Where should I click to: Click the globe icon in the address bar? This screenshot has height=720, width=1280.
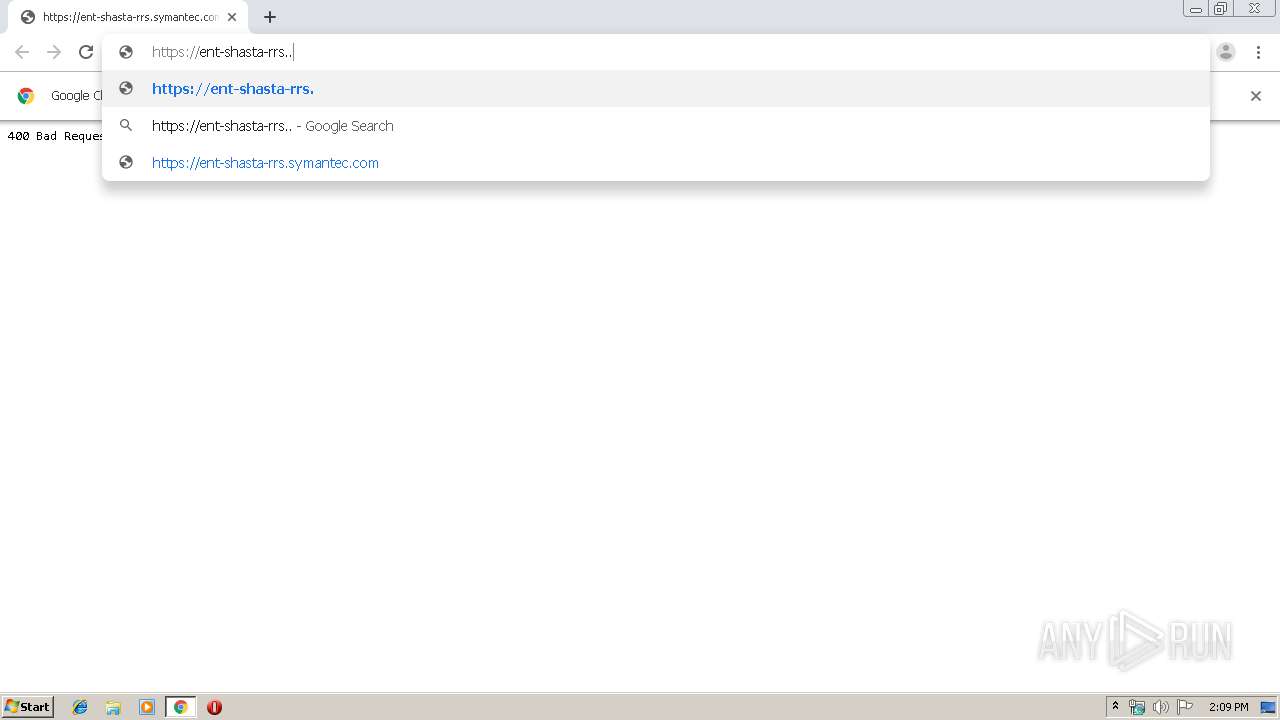coord(126,52)
